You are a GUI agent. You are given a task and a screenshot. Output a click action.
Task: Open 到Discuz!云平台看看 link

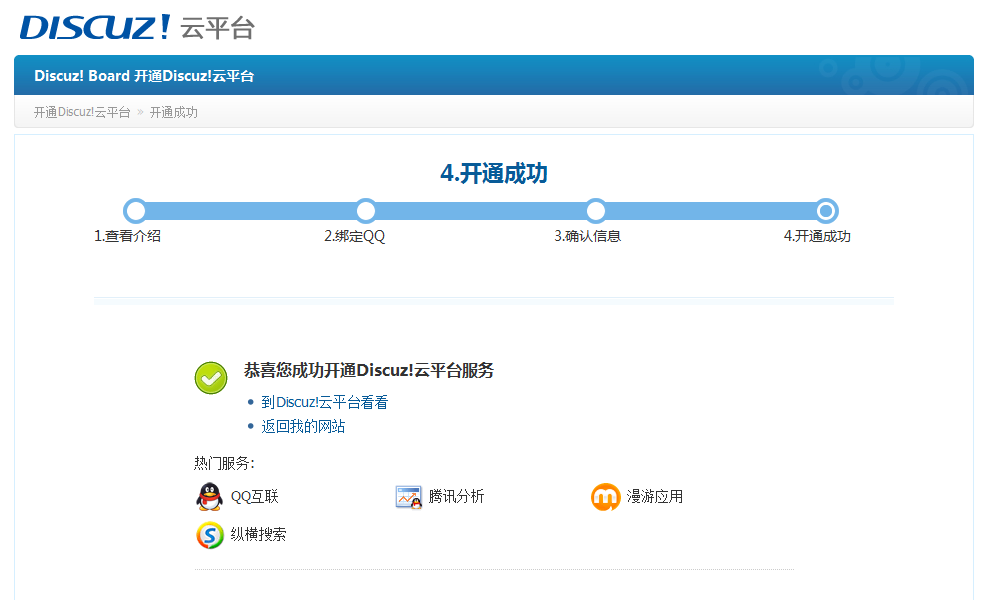(x=325, y=402)
